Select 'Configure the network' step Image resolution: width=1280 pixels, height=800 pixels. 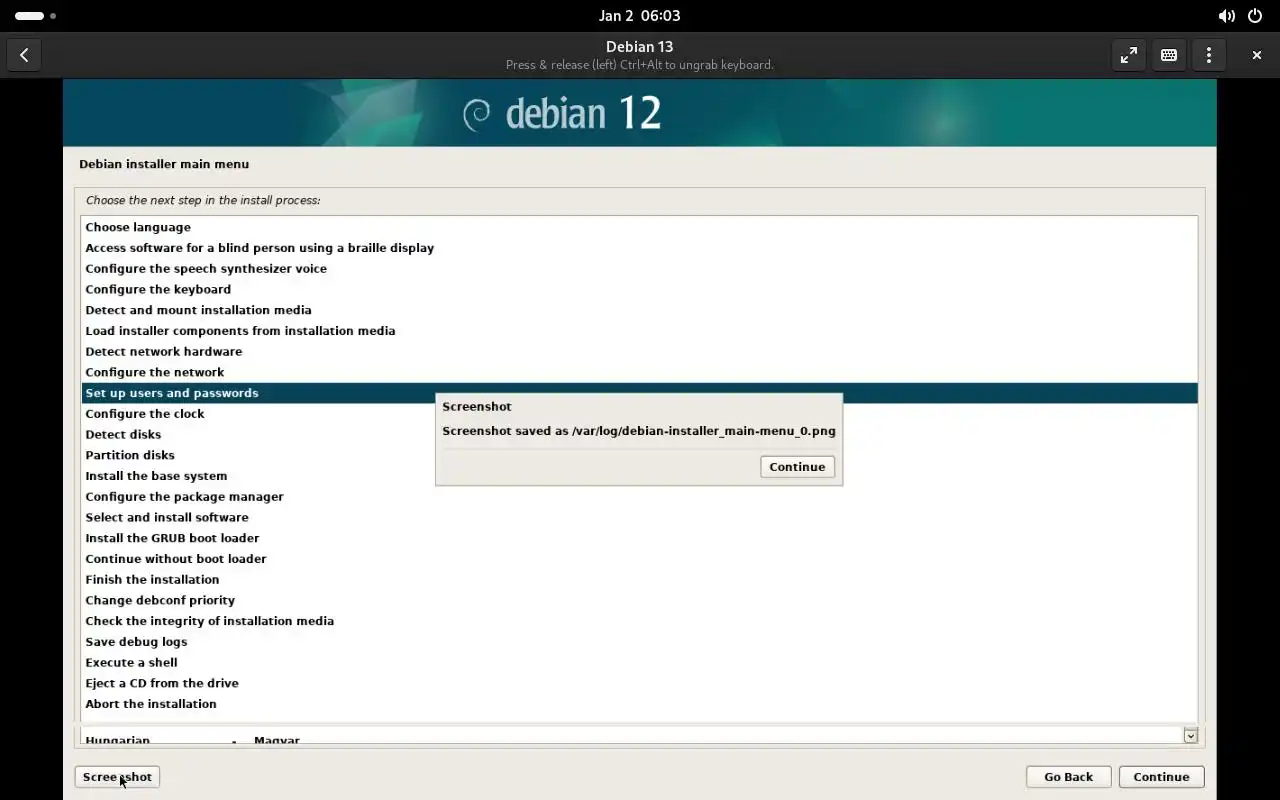639,372
